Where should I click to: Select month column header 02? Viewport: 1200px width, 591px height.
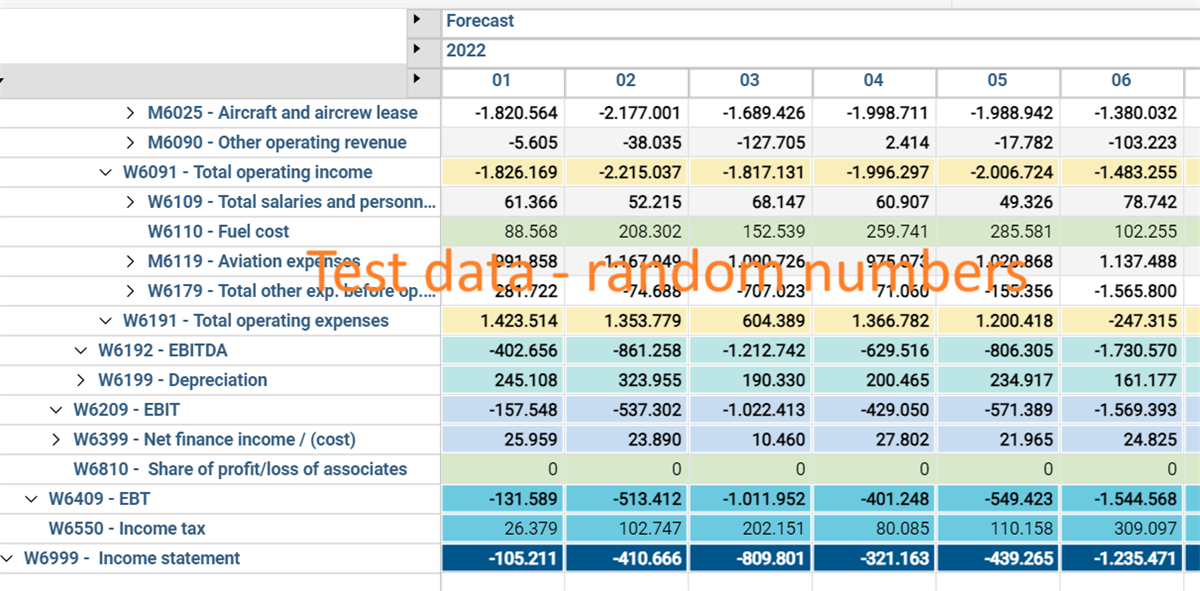tap(626, 80)
